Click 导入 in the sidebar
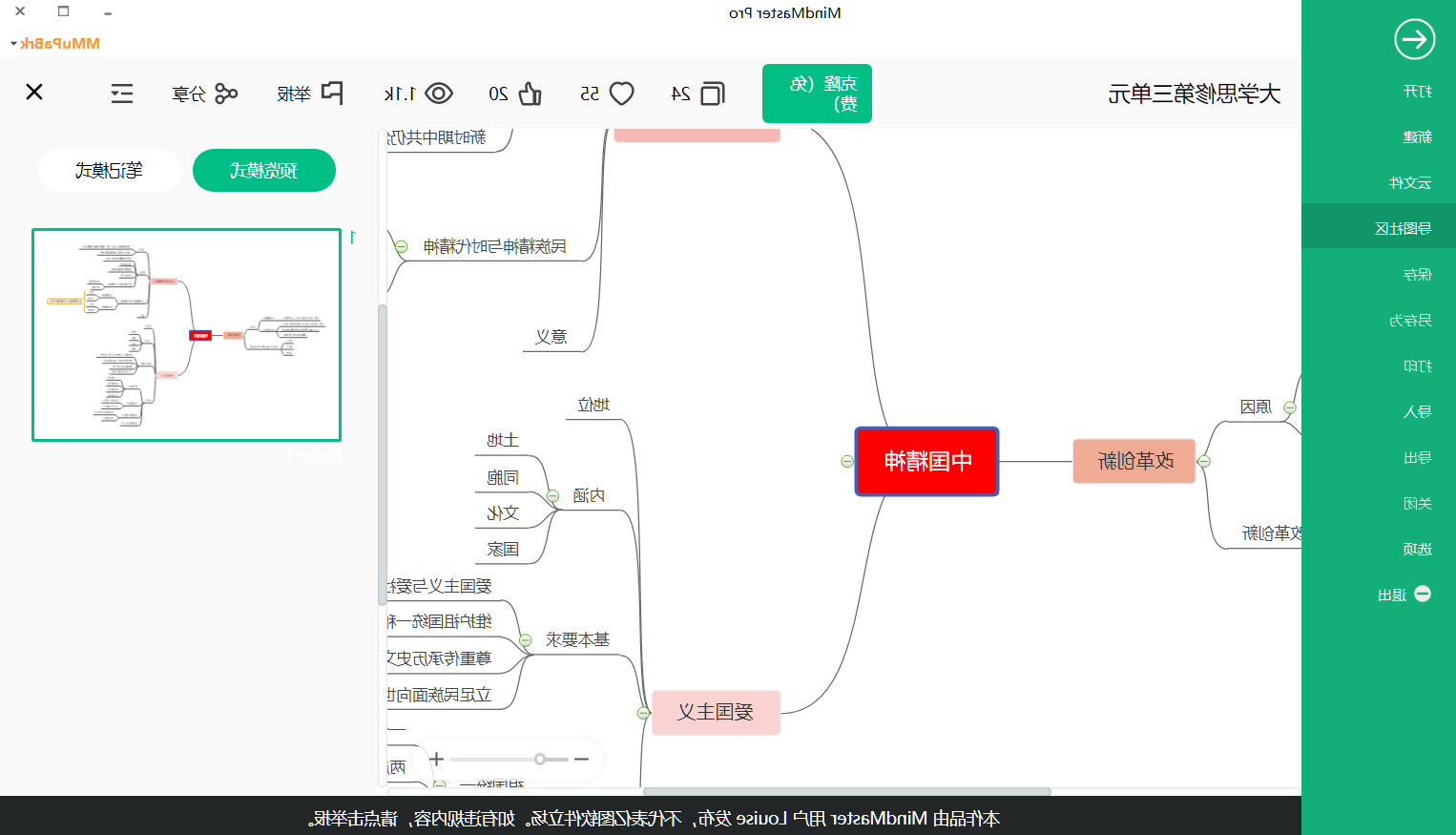Image resolution: width=1456 pixels, height=835 pixels. 1417,412
